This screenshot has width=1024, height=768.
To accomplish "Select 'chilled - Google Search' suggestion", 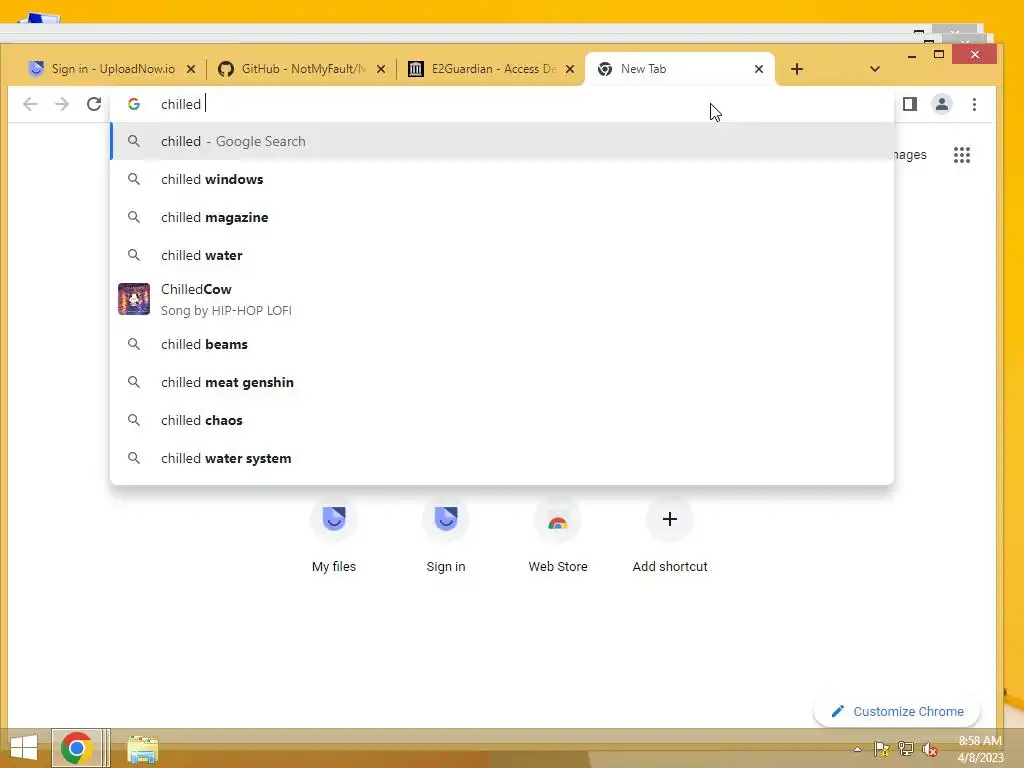I will pos(502,141).
